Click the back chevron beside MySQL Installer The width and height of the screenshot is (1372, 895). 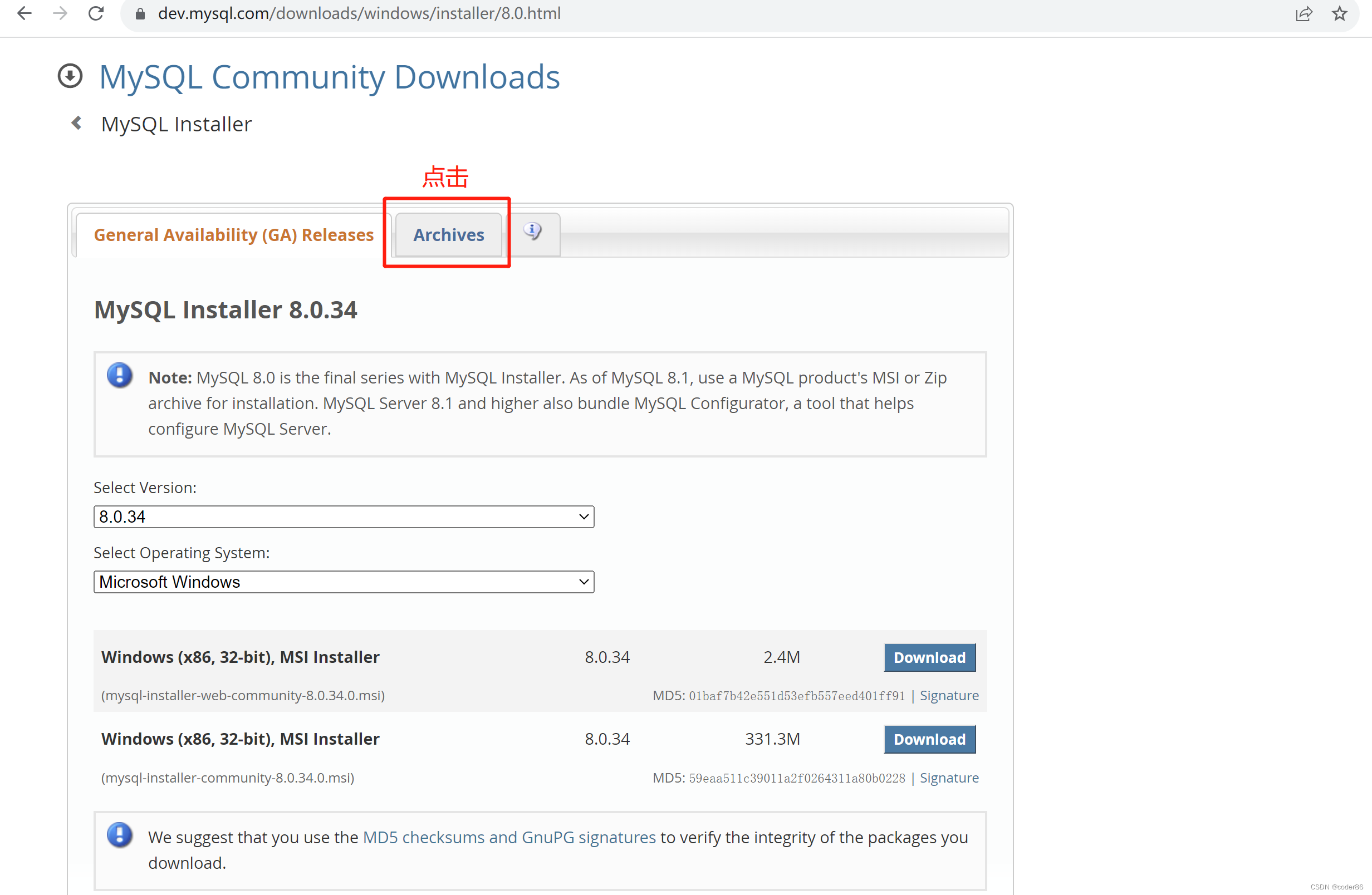(76, 123)
